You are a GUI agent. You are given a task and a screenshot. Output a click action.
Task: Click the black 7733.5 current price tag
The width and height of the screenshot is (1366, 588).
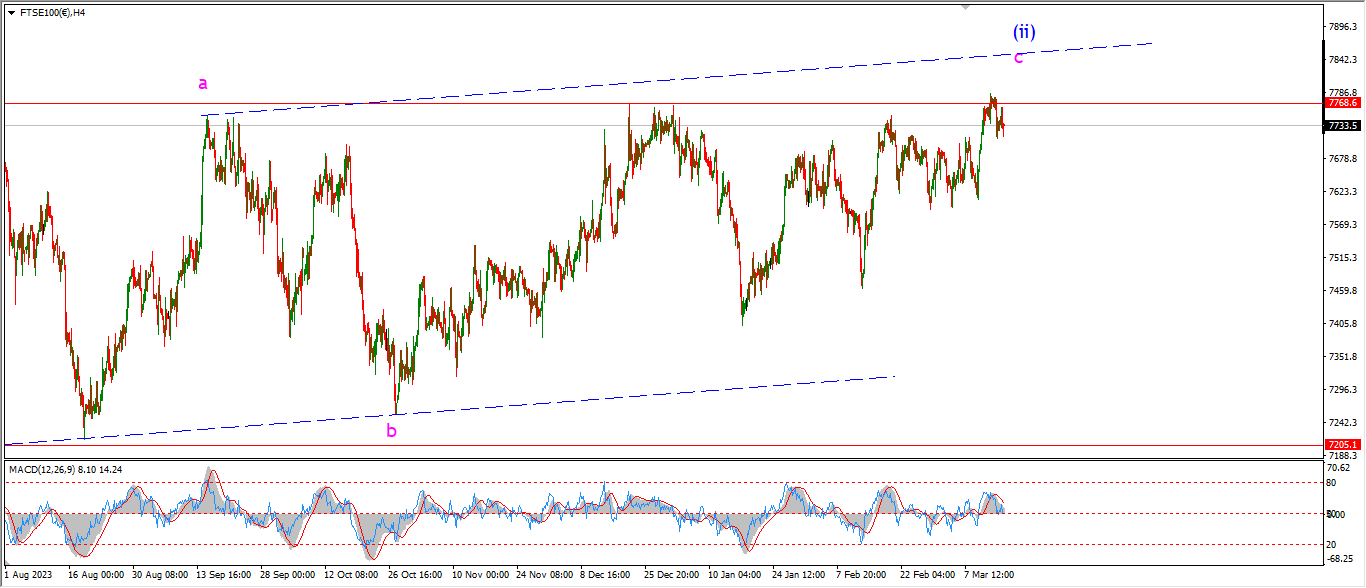point(1341,126)
